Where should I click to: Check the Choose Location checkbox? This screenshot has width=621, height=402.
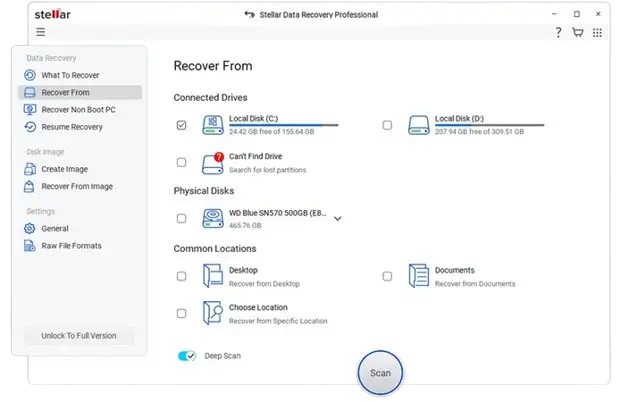[181, 313]
